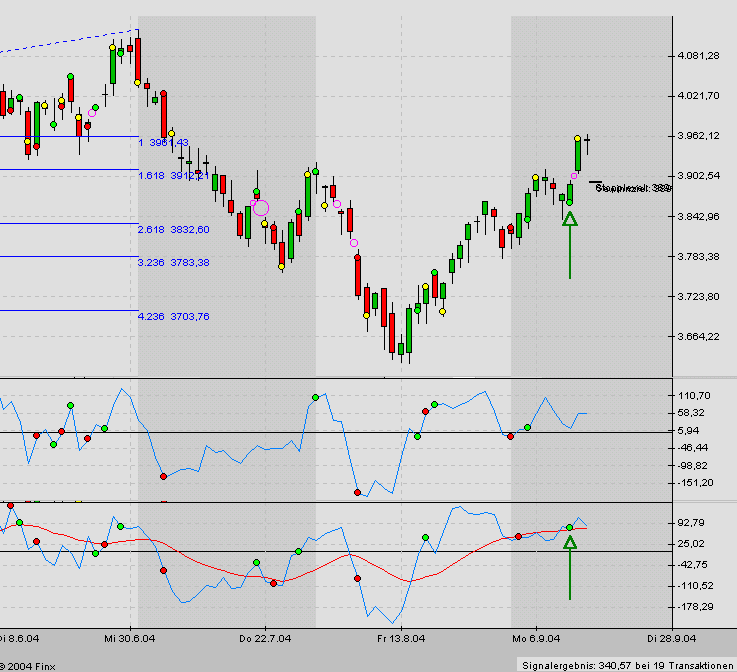
Task: Select the price axis value 3.962,12
Action: tap(698, 136)
